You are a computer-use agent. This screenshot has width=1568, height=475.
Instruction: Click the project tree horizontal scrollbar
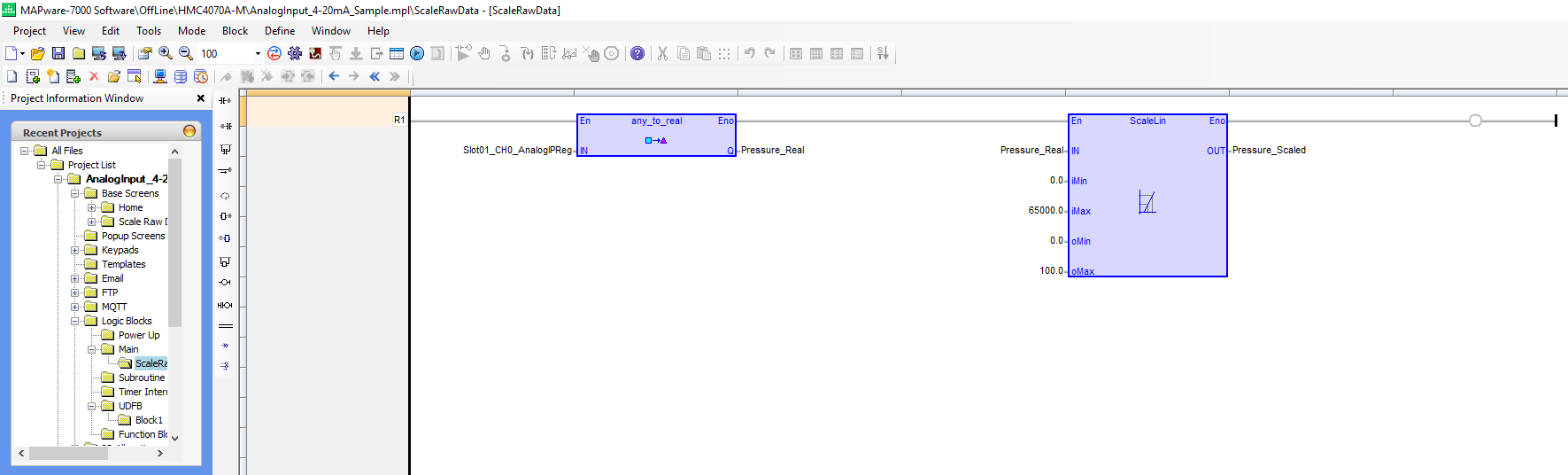coord(68,453)
